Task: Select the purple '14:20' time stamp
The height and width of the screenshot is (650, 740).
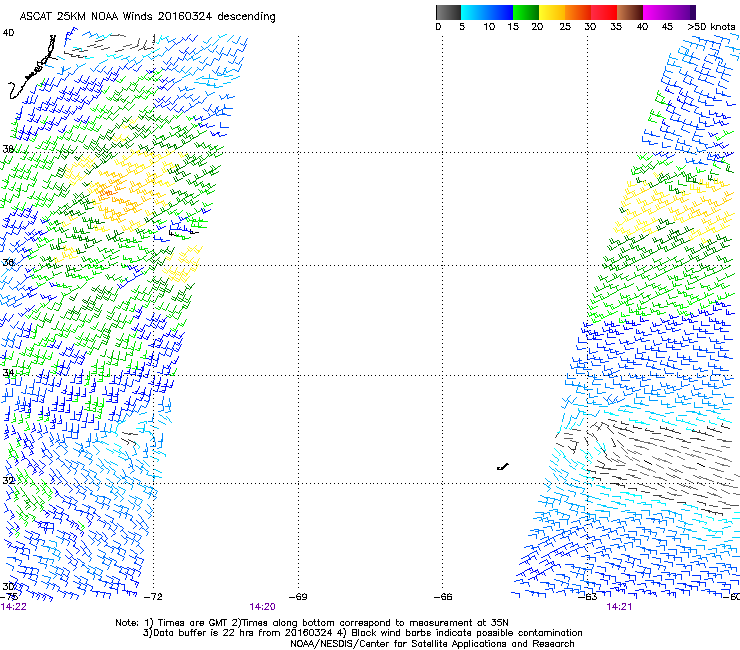Action: 262,607
